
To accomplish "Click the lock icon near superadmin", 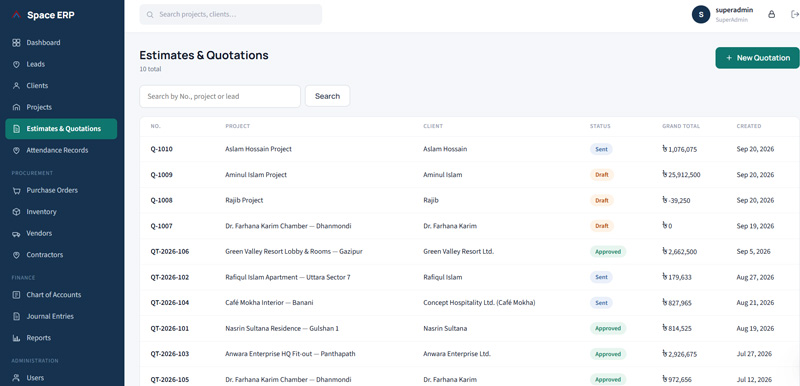I will (x=771, y=14).
